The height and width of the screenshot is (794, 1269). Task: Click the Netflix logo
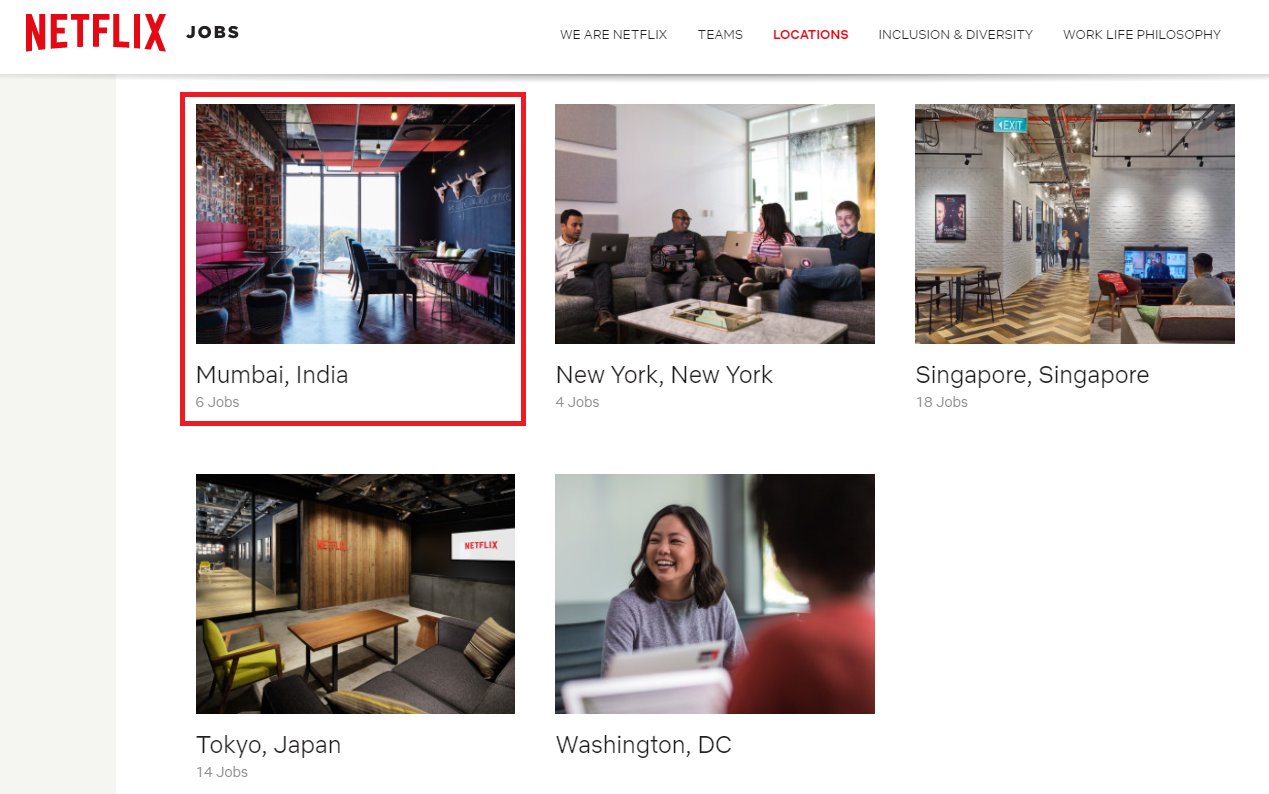(96, 33)
